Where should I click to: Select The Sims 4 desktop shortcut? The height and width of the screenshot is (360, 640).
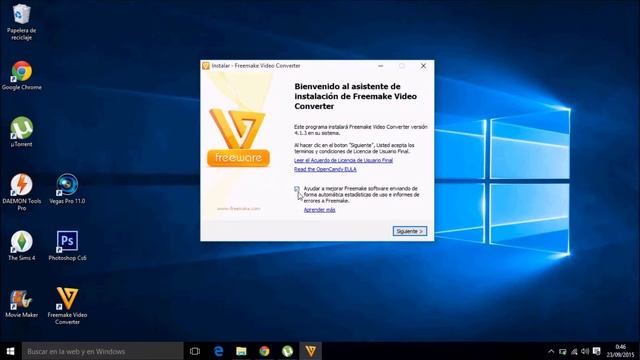[21, 245]
